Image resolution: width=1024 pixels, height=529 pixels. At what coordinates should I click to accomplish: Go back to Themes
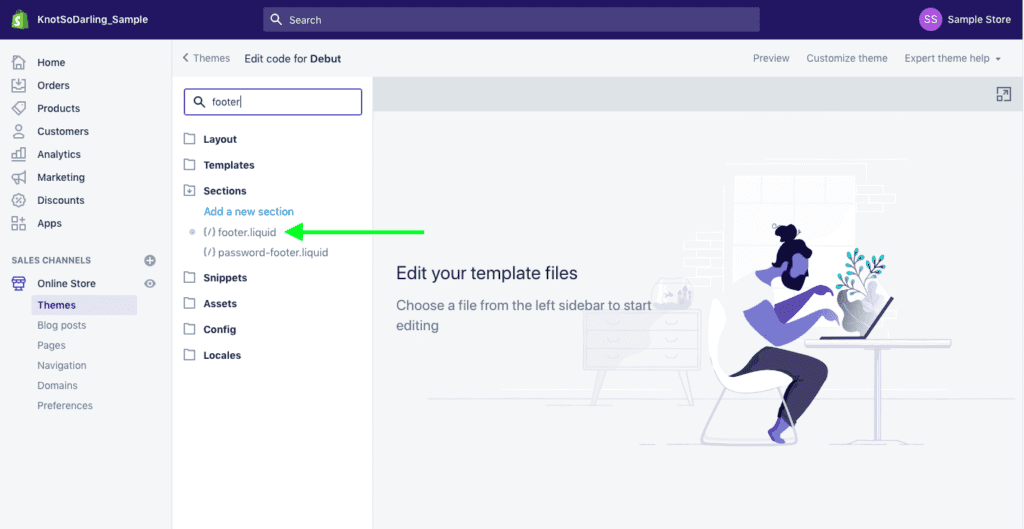[206, 58]
